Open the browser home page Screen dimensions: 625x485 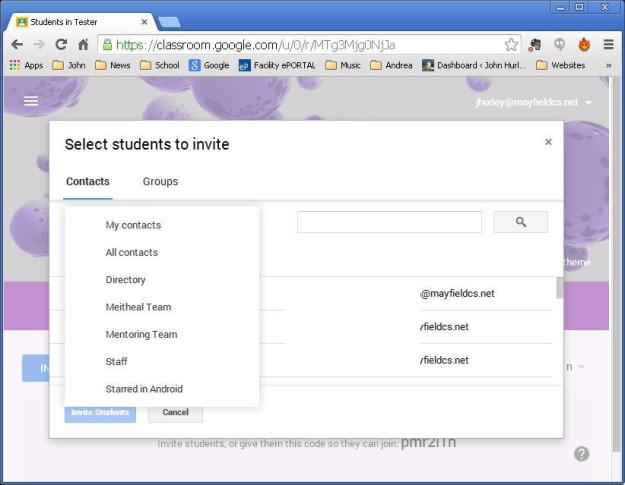point(83,44)
